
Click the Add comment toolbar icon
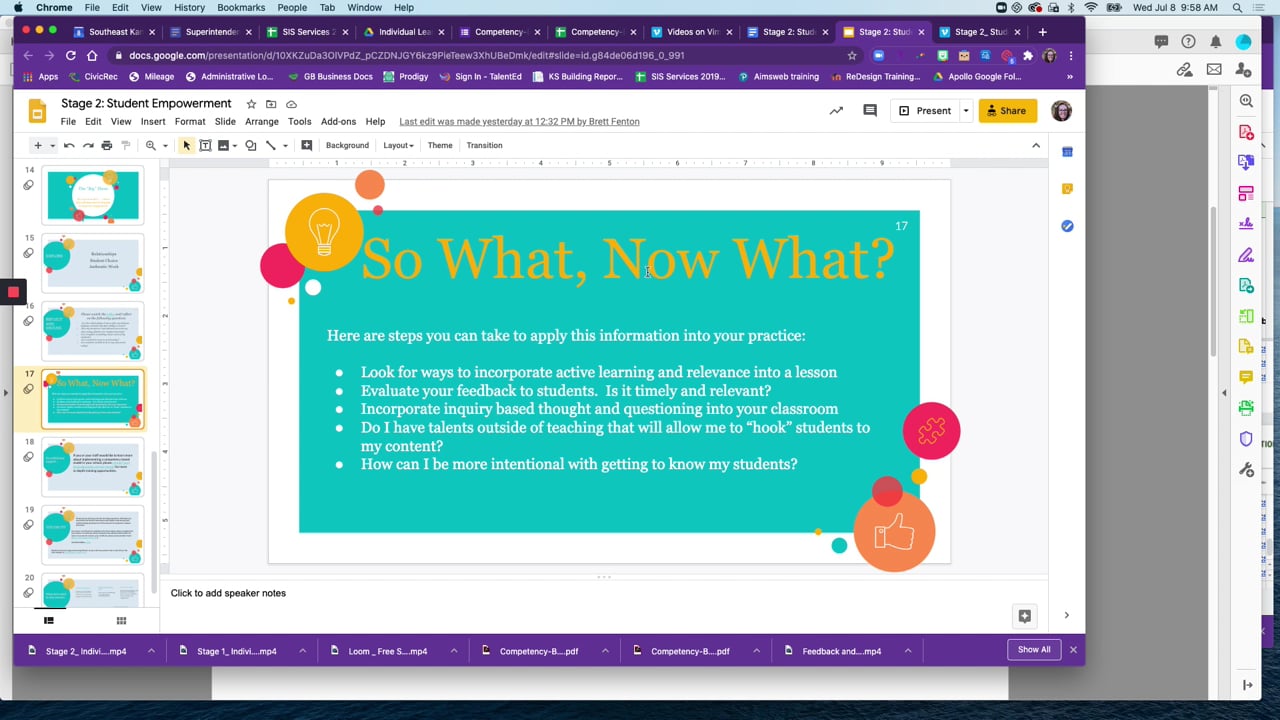click(x=307, y=146)
